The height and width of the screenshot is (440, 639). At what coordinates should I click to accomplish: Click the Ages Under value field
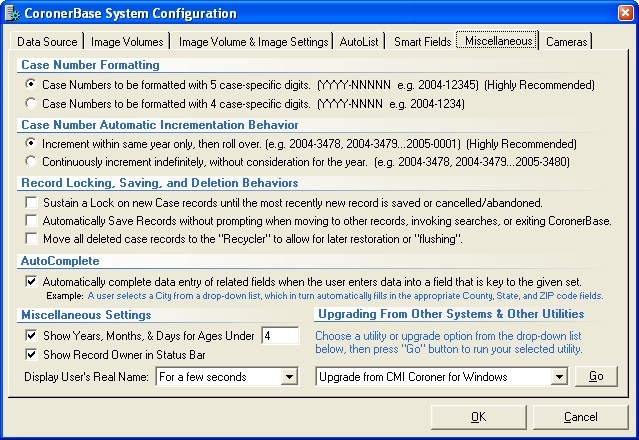[280, 335]
